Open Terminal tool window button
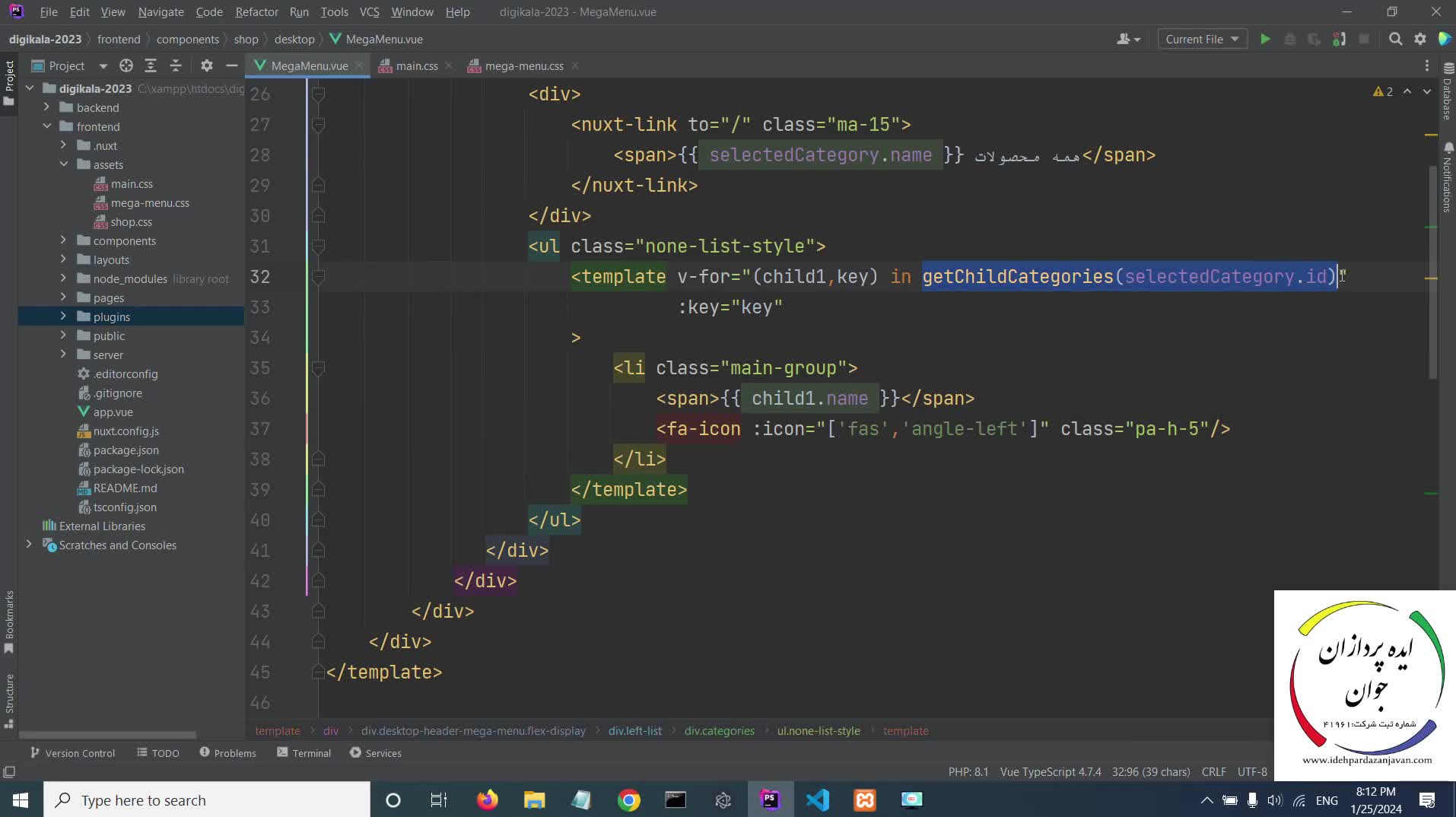 (x=304, y=752)
